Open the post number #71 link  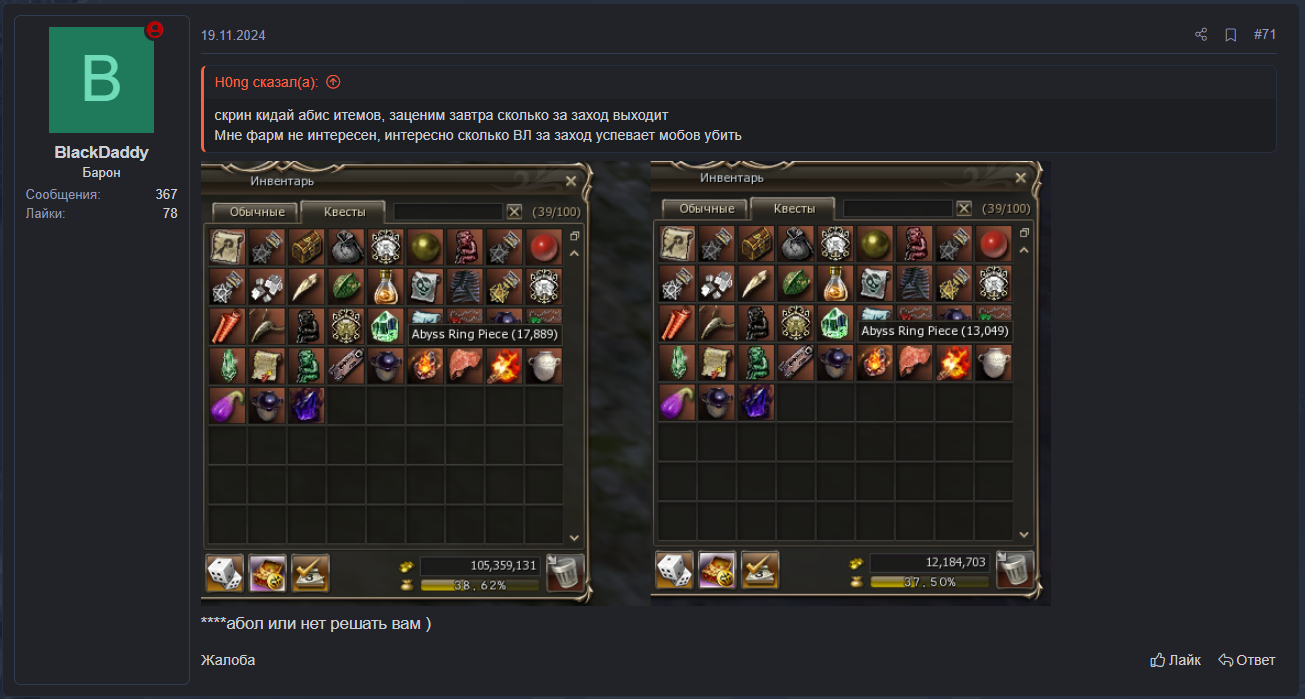point(1265,35)
